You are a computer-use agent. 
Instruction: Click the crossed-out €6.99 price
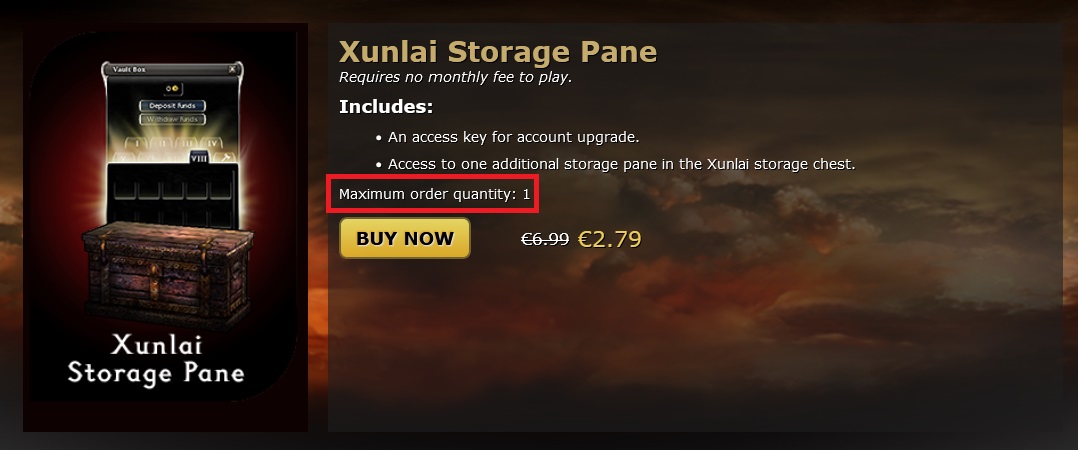point(545,239)
